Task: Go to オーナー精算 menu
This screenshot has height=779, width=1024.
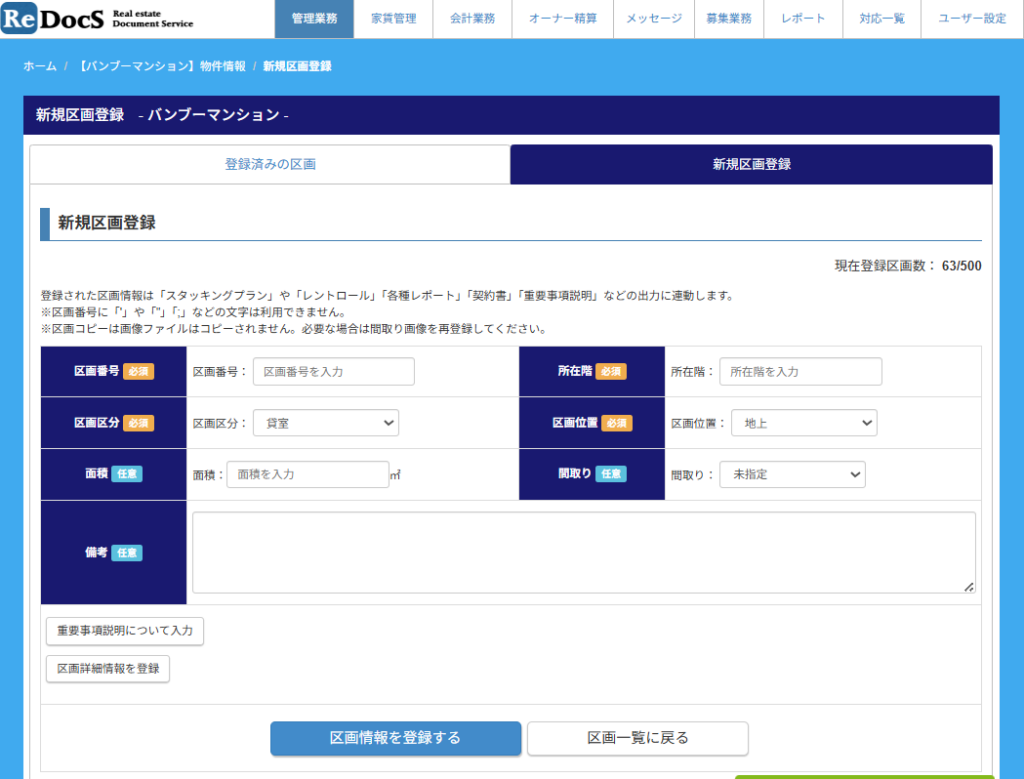Action: coord(562,19)
